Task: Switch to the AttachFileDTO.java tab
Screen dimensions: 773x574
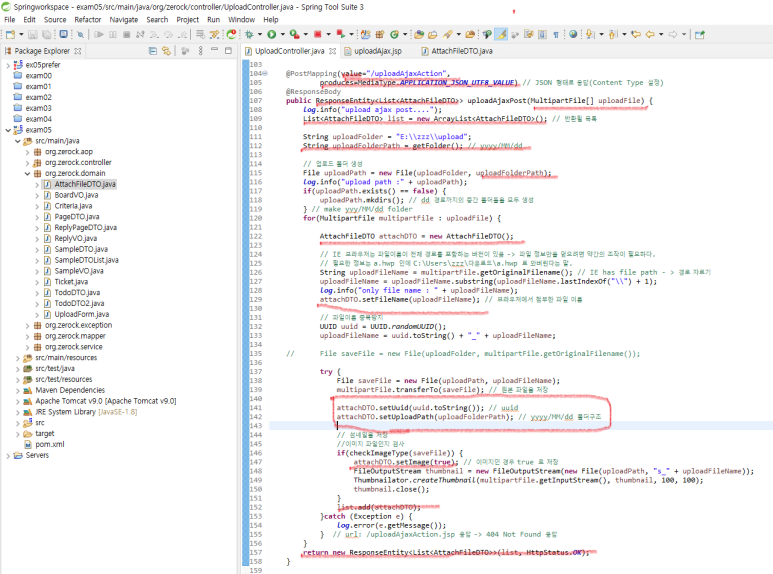Action: point(457,51)
